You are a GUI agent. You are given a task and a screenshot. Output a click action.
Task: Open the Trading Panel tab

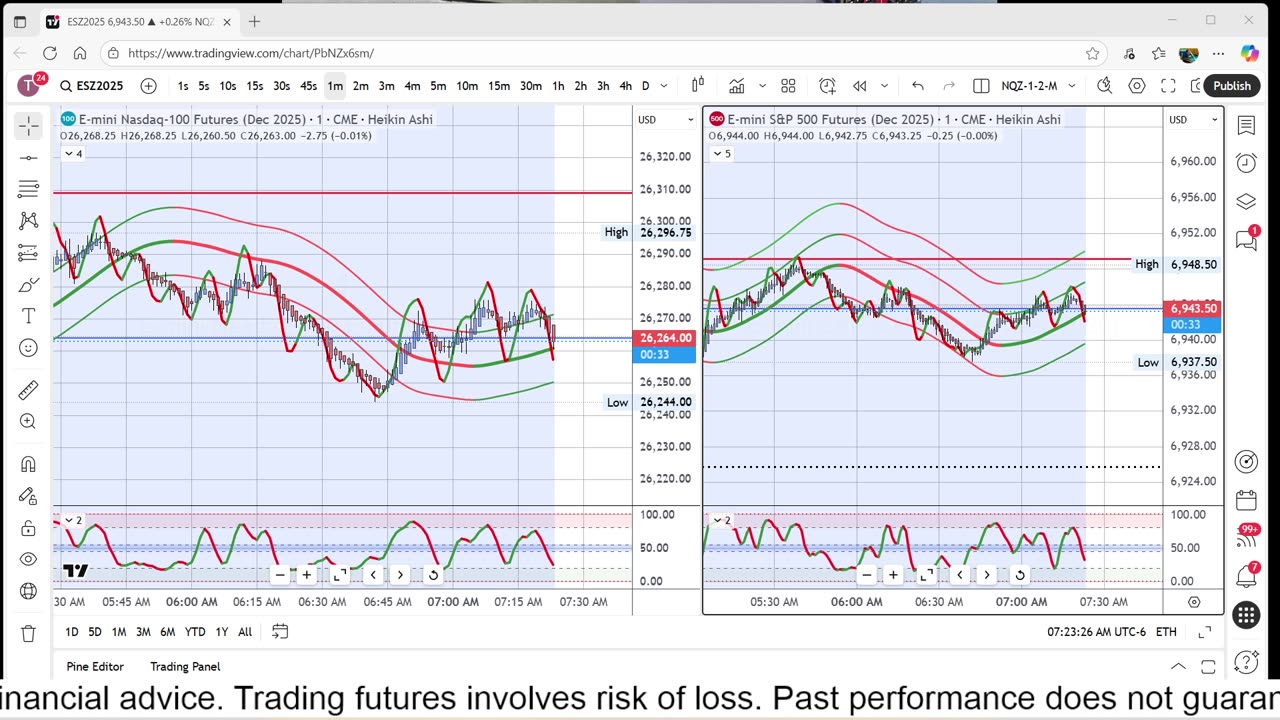pos(185,667)
